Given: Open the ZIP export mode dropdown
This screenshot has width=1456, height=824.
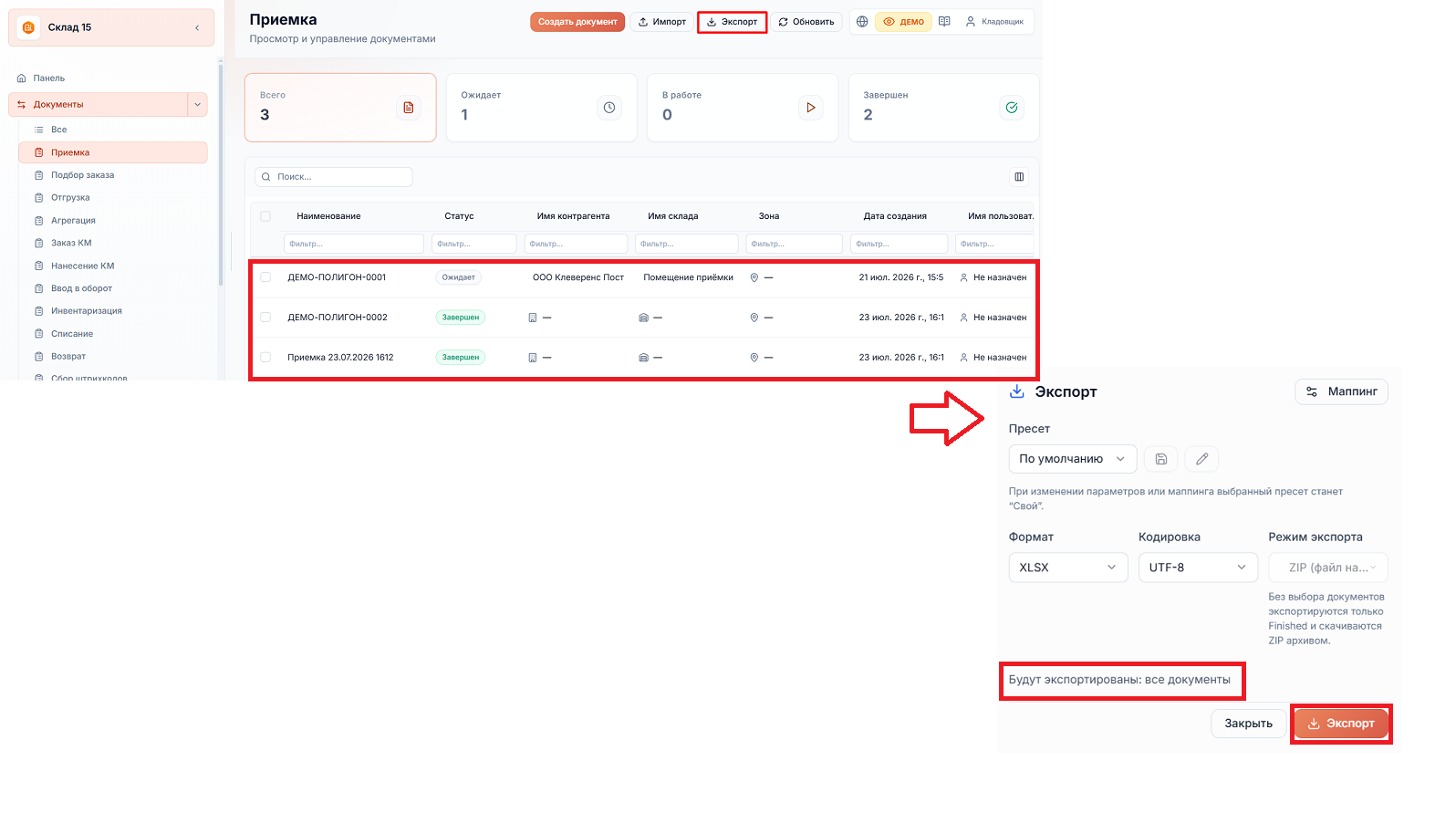Looking at the screenshot, I should [x=1328, y=568].
